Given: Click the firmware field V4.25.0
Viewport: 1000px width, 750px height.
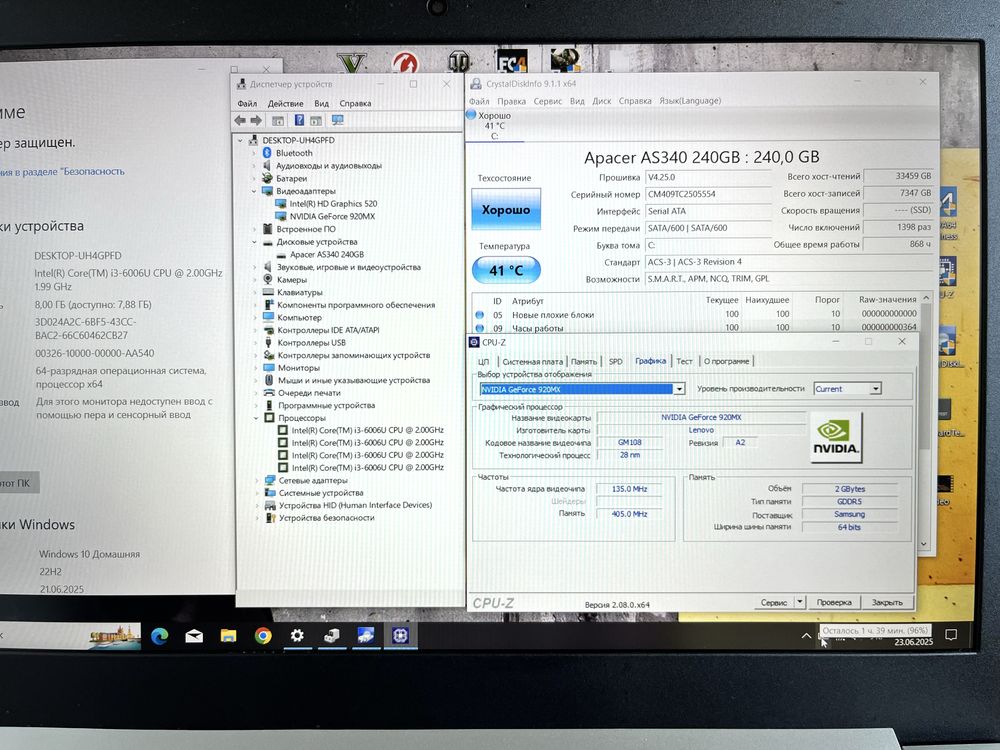Looking at the screenshot, I should tap(708, 177).
